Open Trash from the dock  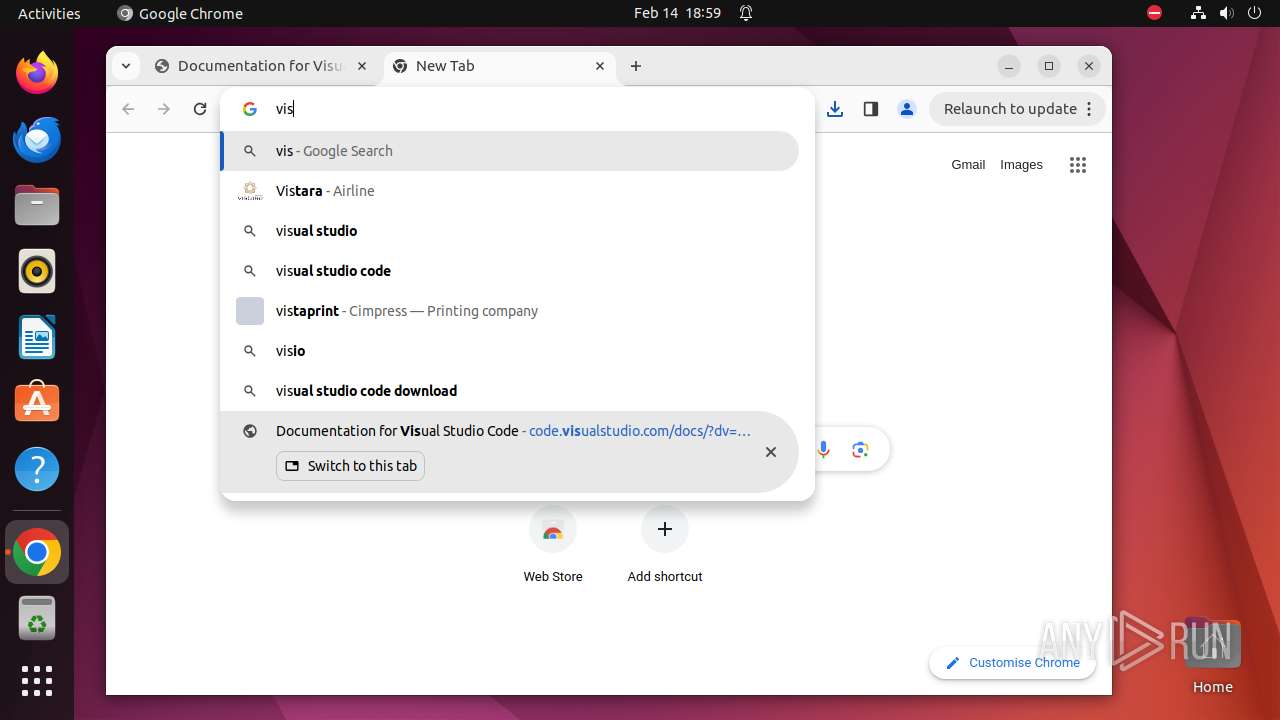(x=37, y=618)
